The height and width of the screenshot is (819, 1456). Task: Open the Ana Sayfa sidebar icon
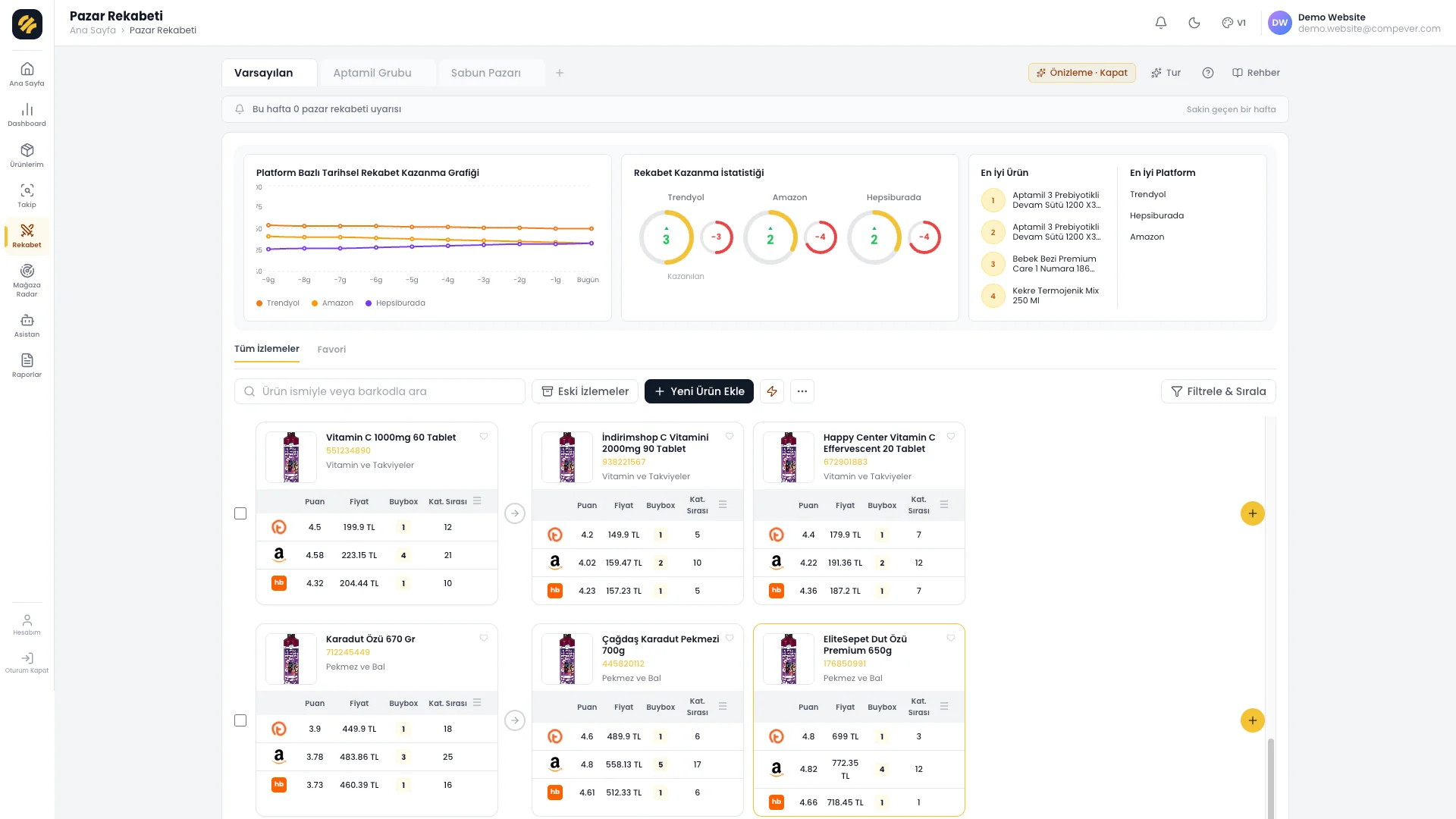tap(27, 74)
